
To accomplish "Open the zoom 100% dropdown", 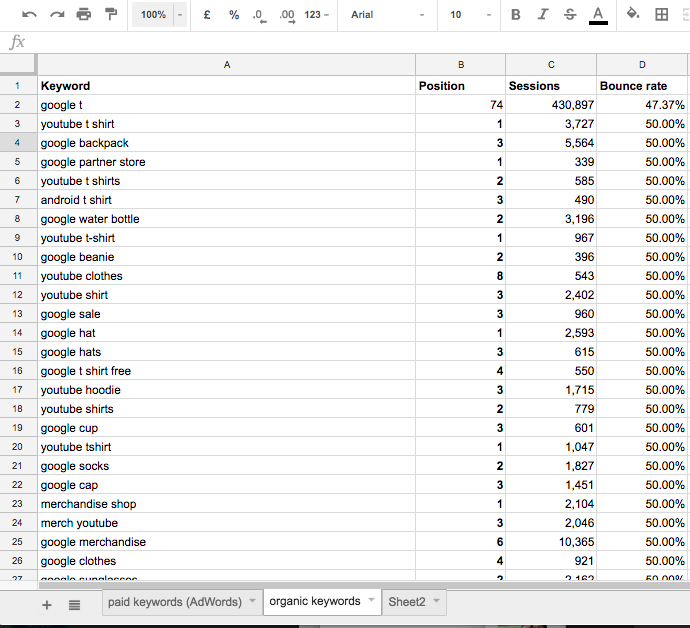I will click(159, 15).
